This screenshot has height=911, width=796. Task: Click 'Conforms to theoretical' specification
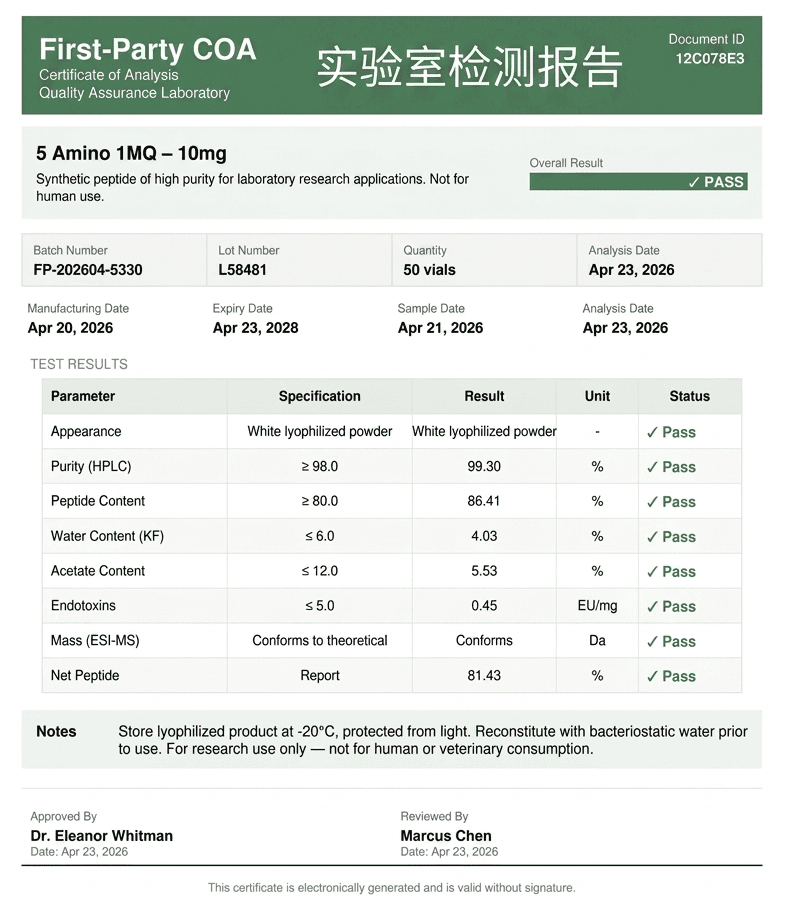(320, 641)
